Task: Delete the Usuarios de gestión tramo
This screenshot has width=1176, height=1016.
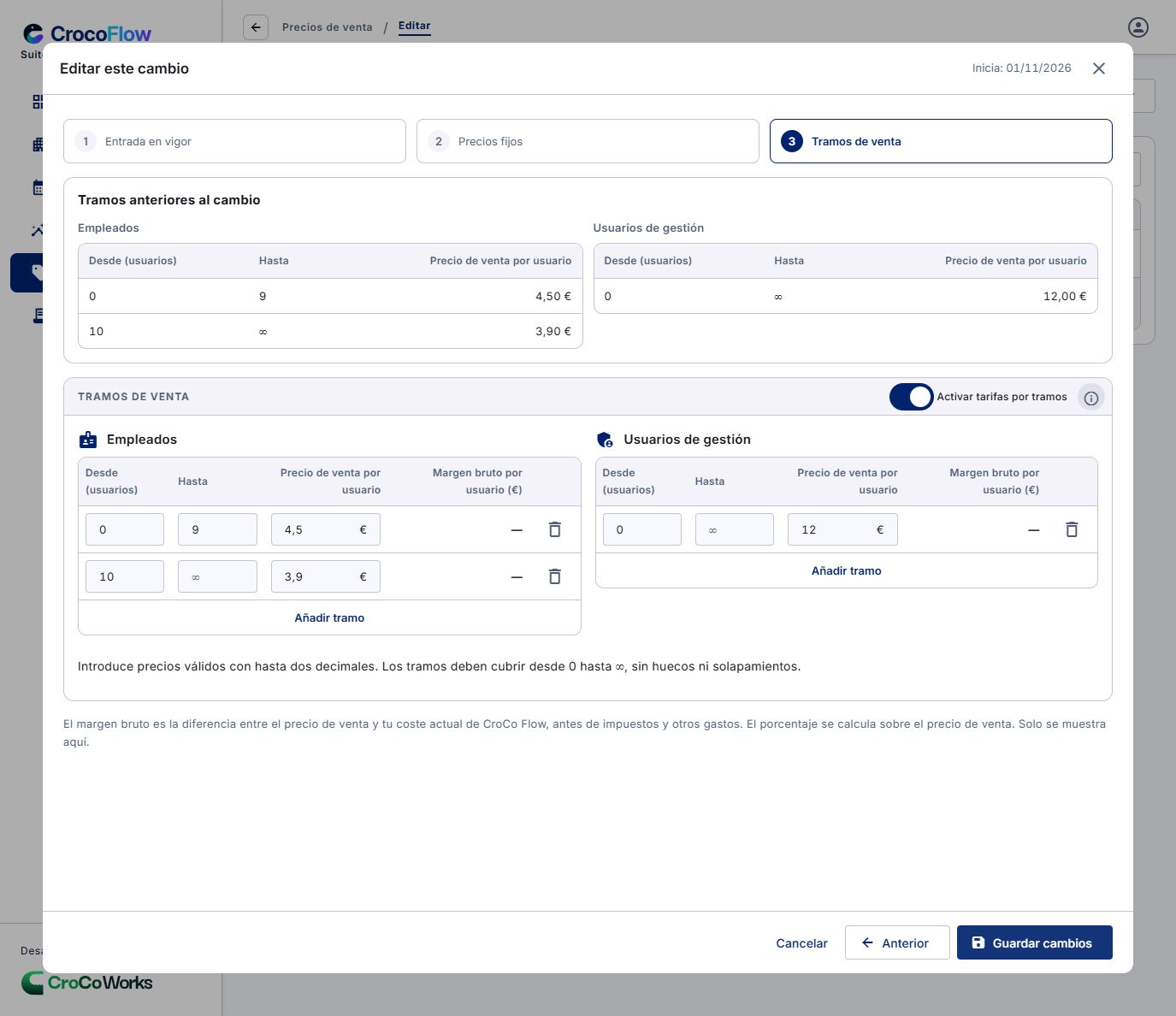Action: point(1072,529)
